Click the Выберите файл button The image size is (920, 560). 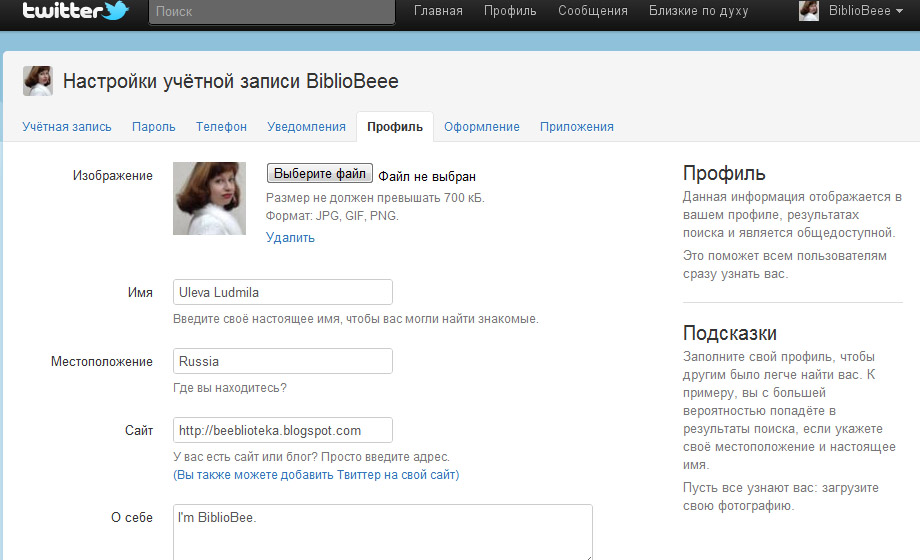320,173
